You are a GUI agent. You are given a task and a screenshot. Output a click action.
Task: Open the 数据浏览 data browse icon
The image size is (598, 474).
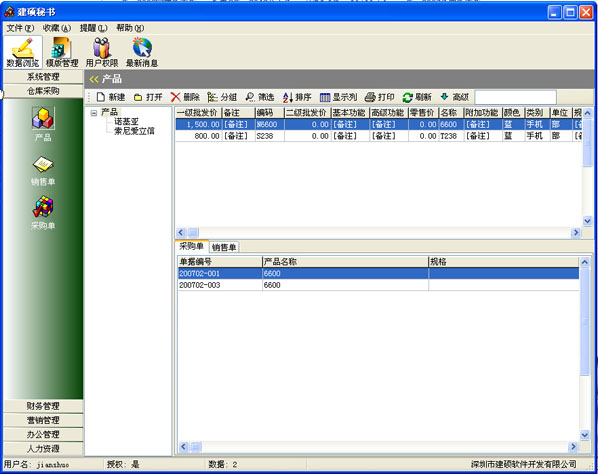coord(23,52)
